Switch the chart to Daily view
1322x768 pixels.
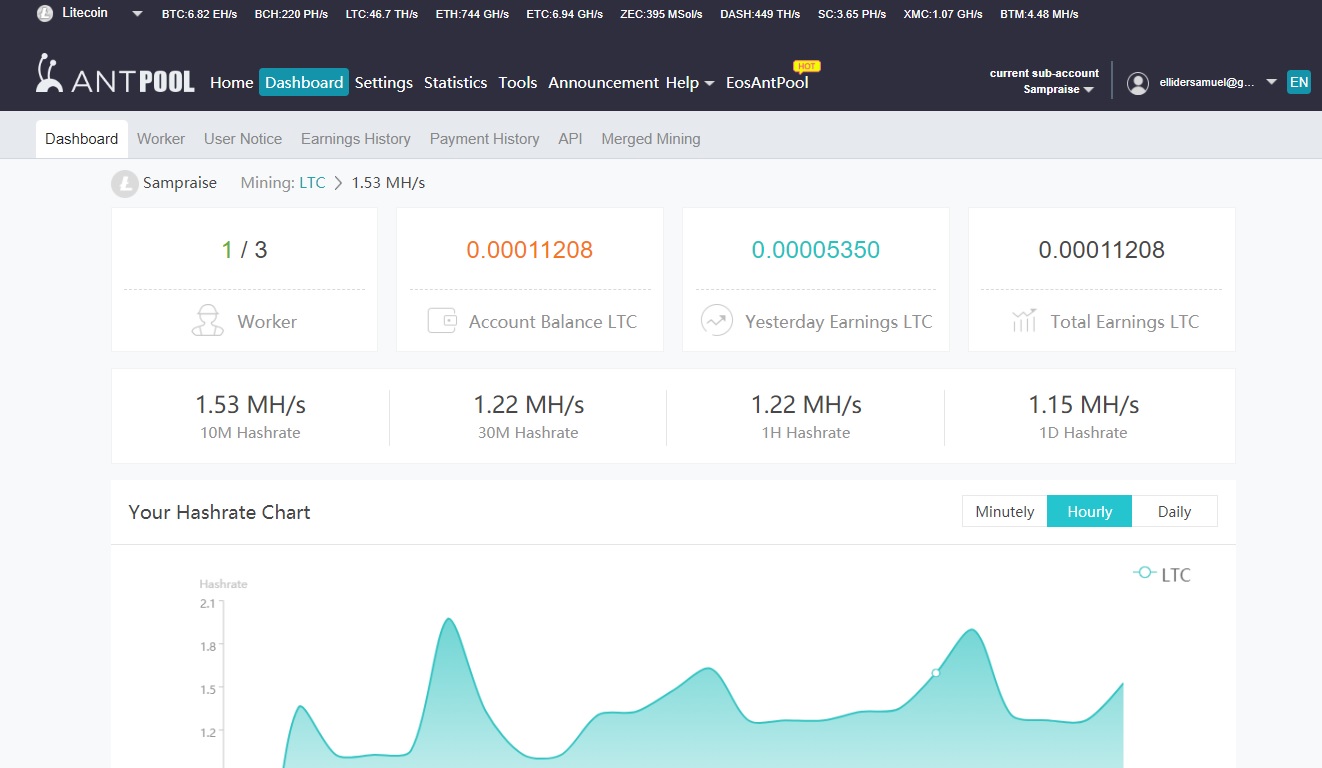click(x=1174, y=511)
